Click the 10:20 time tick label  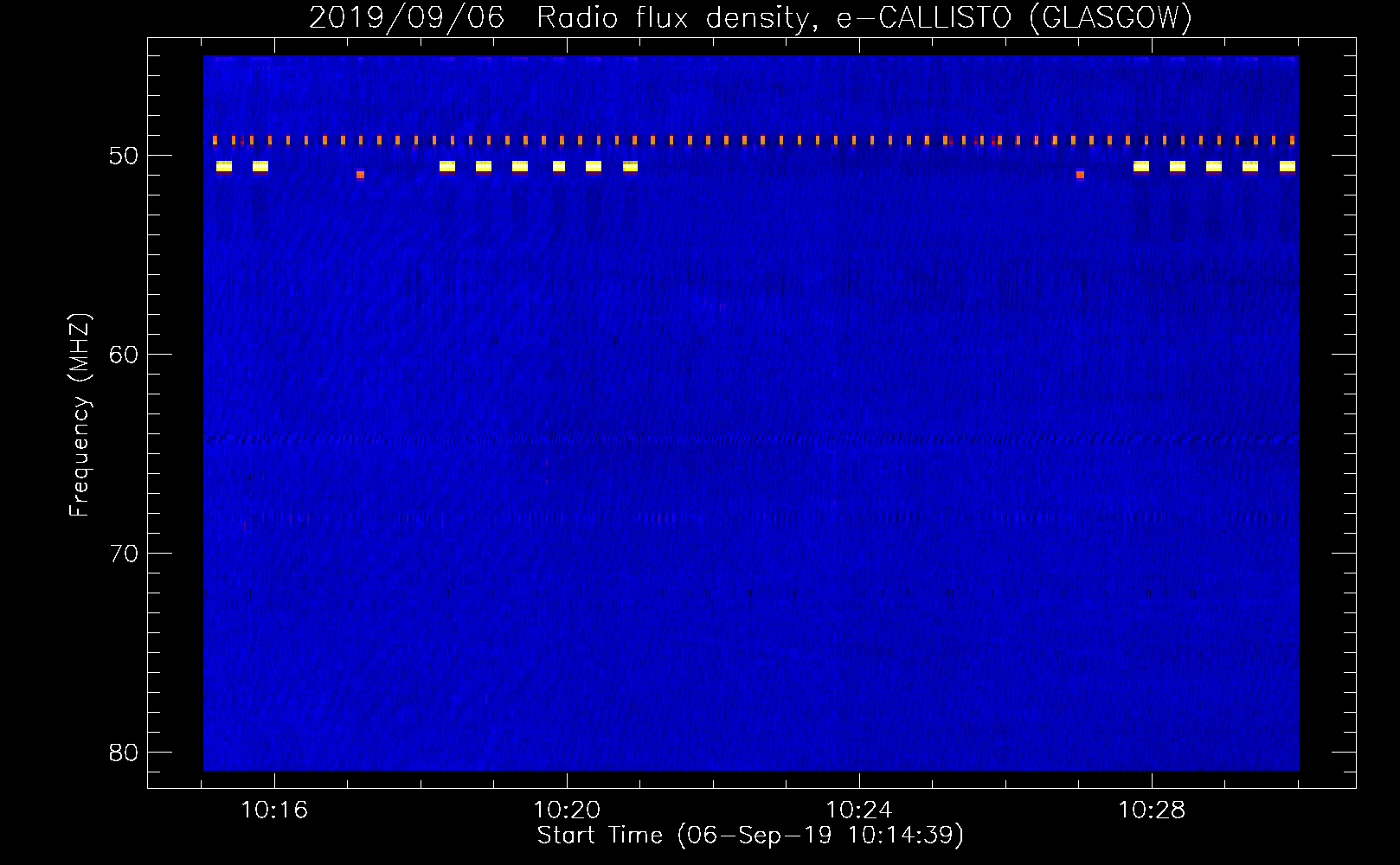pyautogui.click(x=567, y=811)
